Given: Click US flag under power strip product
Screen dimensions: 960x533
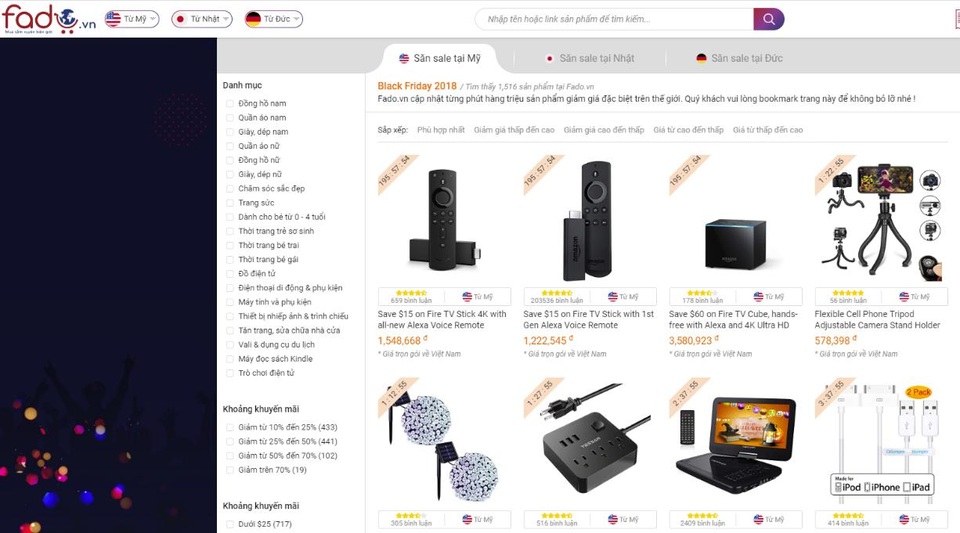Looking at the screenshot, I should (613, 519).
